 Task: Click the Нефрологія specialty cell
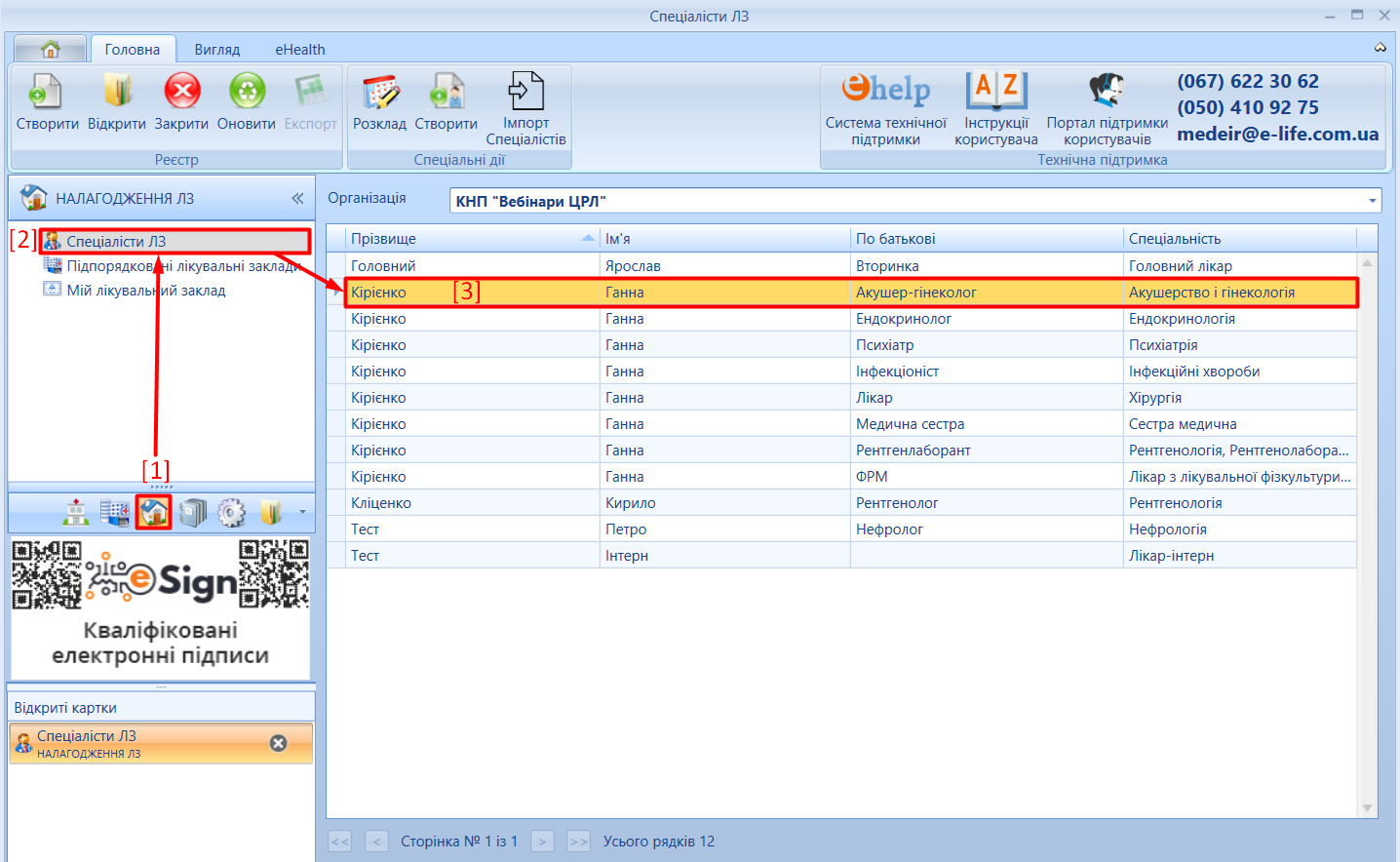pos(1240,529)
